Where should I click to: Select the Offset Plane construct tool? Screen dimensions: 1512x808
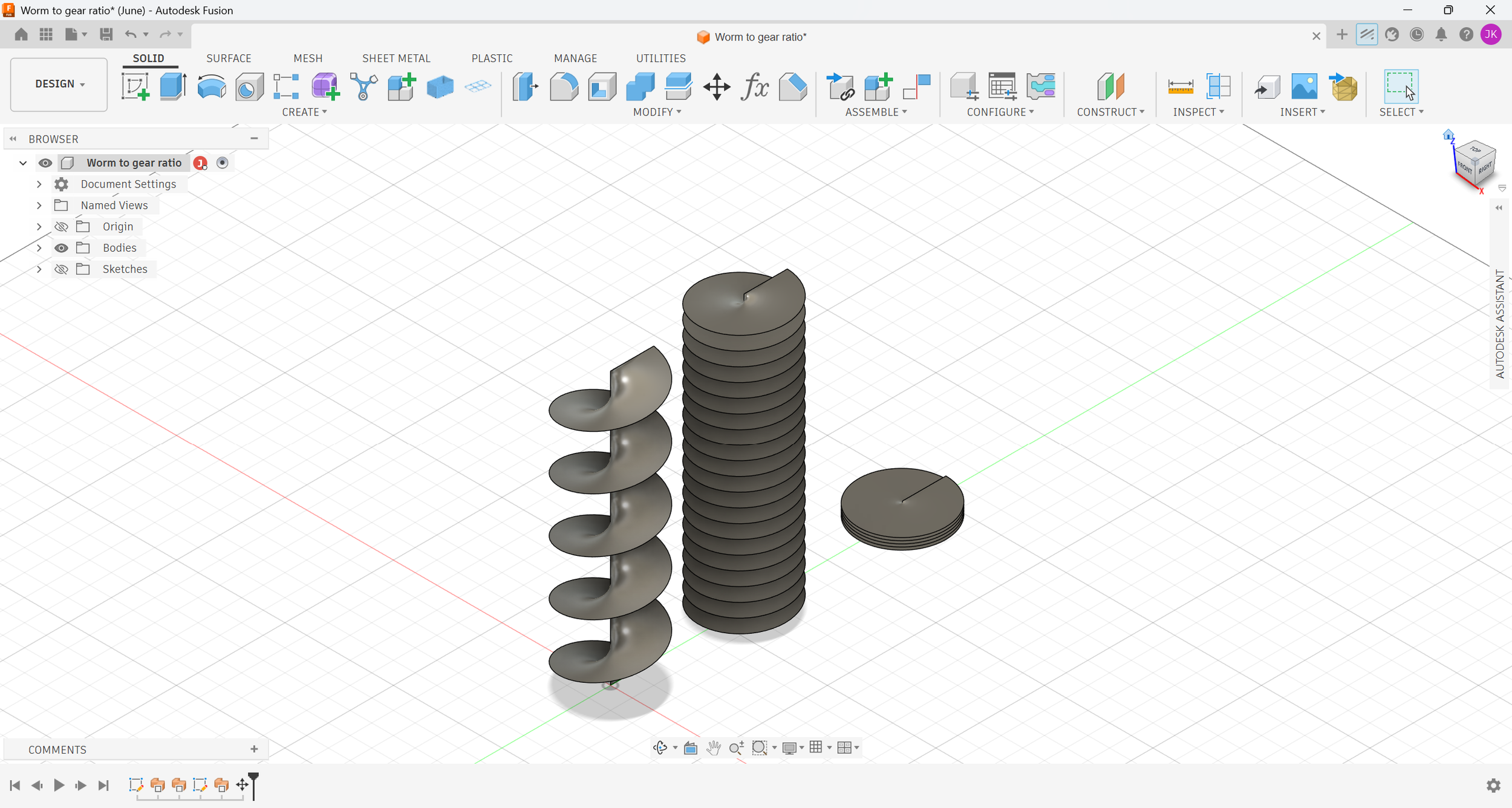pos(1110,86)
